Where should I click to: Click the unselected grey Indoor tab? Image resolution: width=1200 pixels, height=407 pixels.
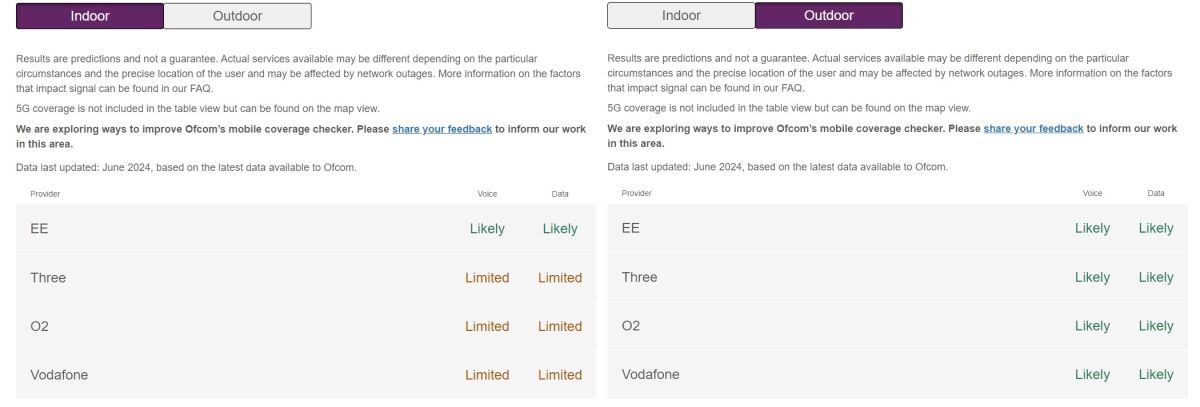681,16
